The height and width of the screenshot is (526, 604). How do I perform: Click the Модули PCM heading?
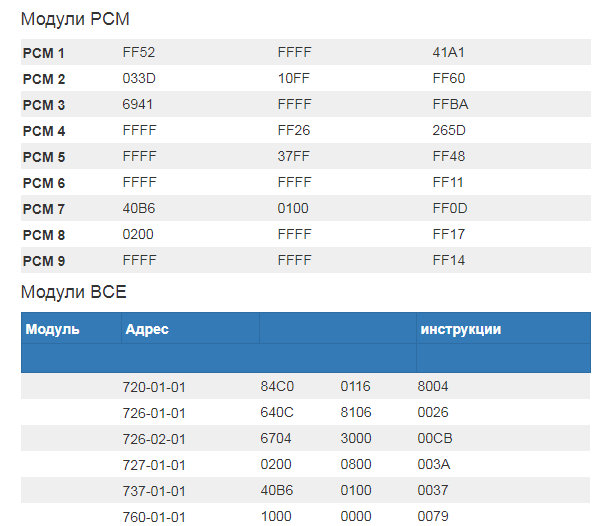coord(75,19)
